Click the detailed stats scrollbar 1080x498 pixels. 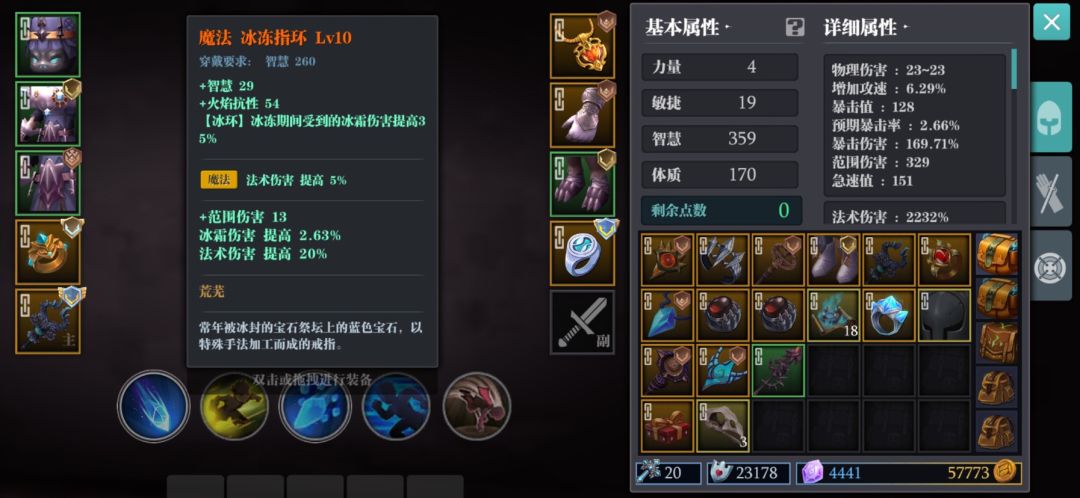point(1014,69)
